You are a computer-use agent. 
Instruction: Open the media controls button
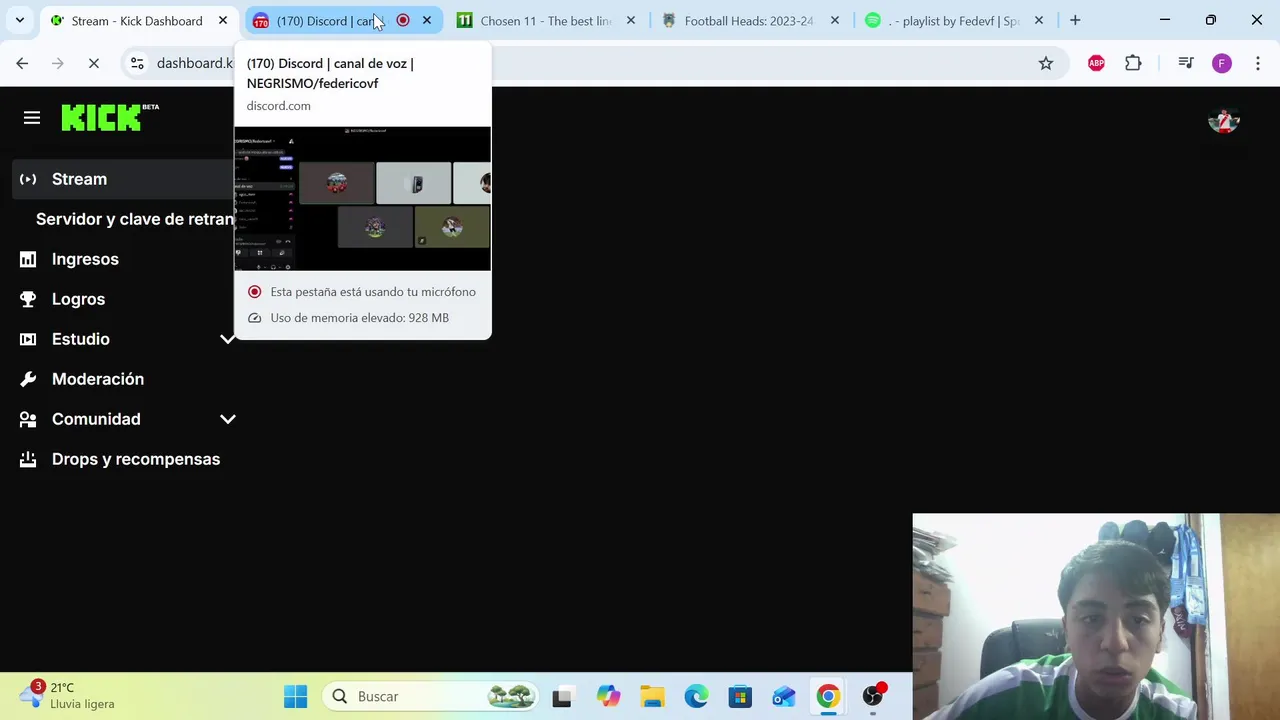pos(1186,63)
